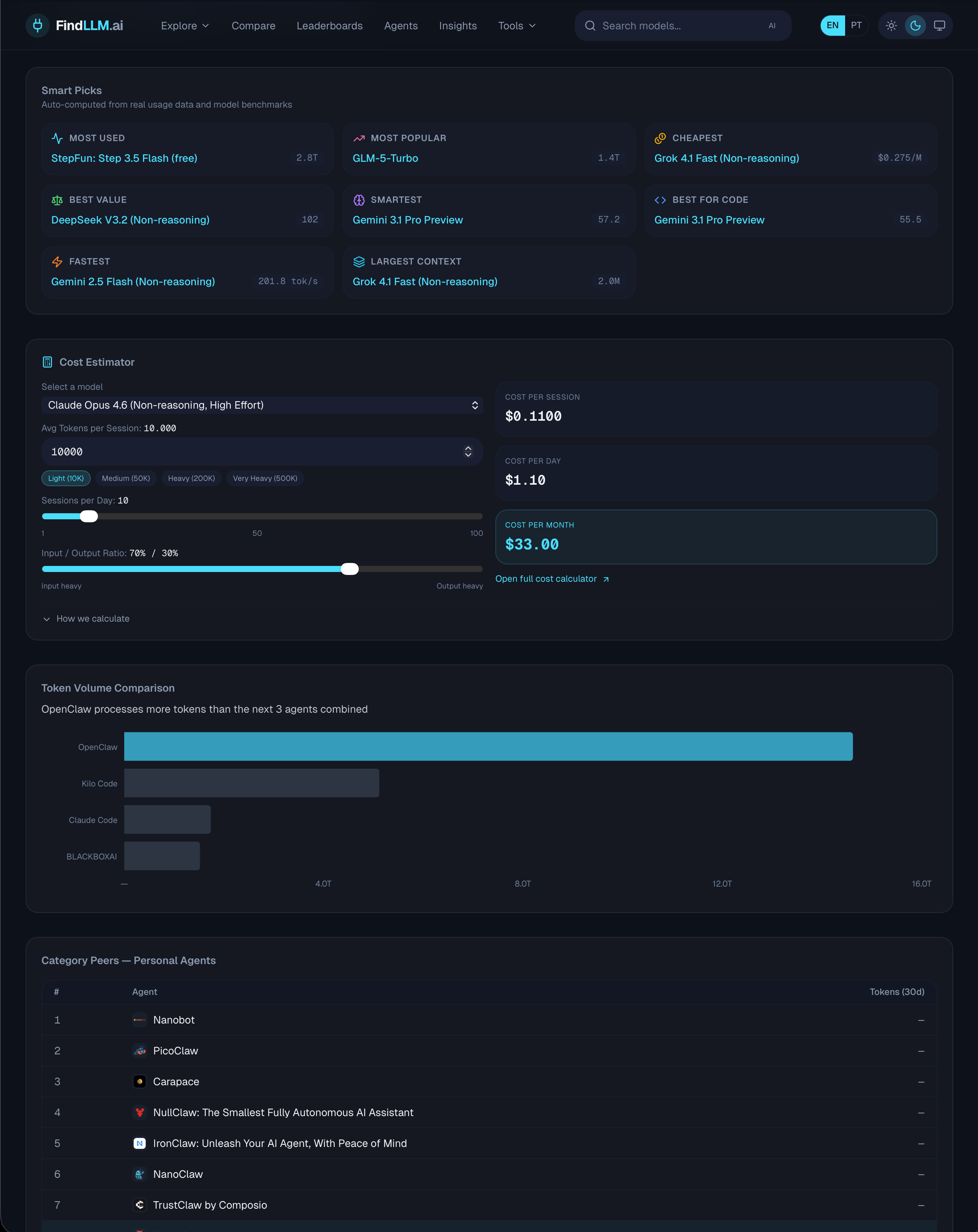Choose system theme monitor icon
The image size is (978, 1232).
pyautogui.click(x=939, y=26)
